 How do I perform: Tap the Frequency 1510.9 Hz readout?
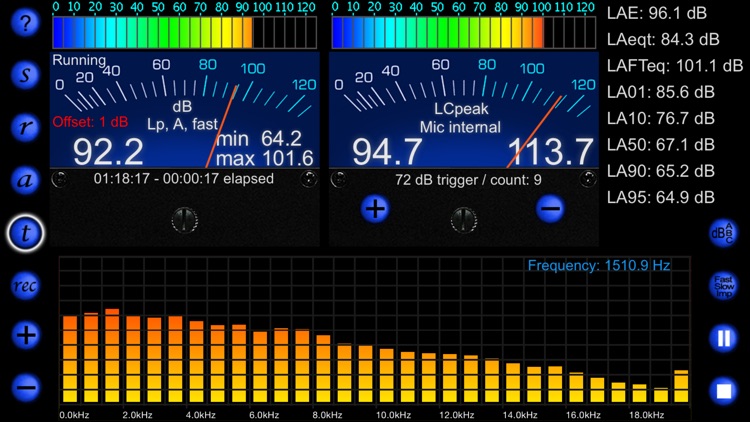coord(598,267)
